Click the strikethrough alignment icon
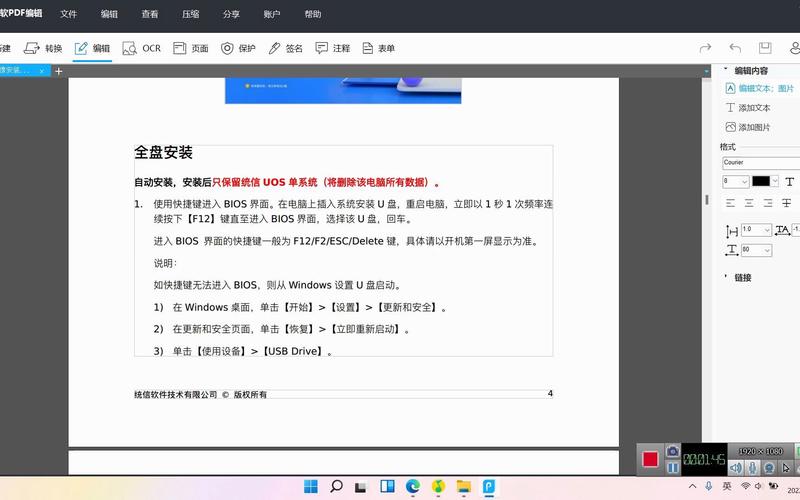This screenshot has height=500, width=800. 786,203
